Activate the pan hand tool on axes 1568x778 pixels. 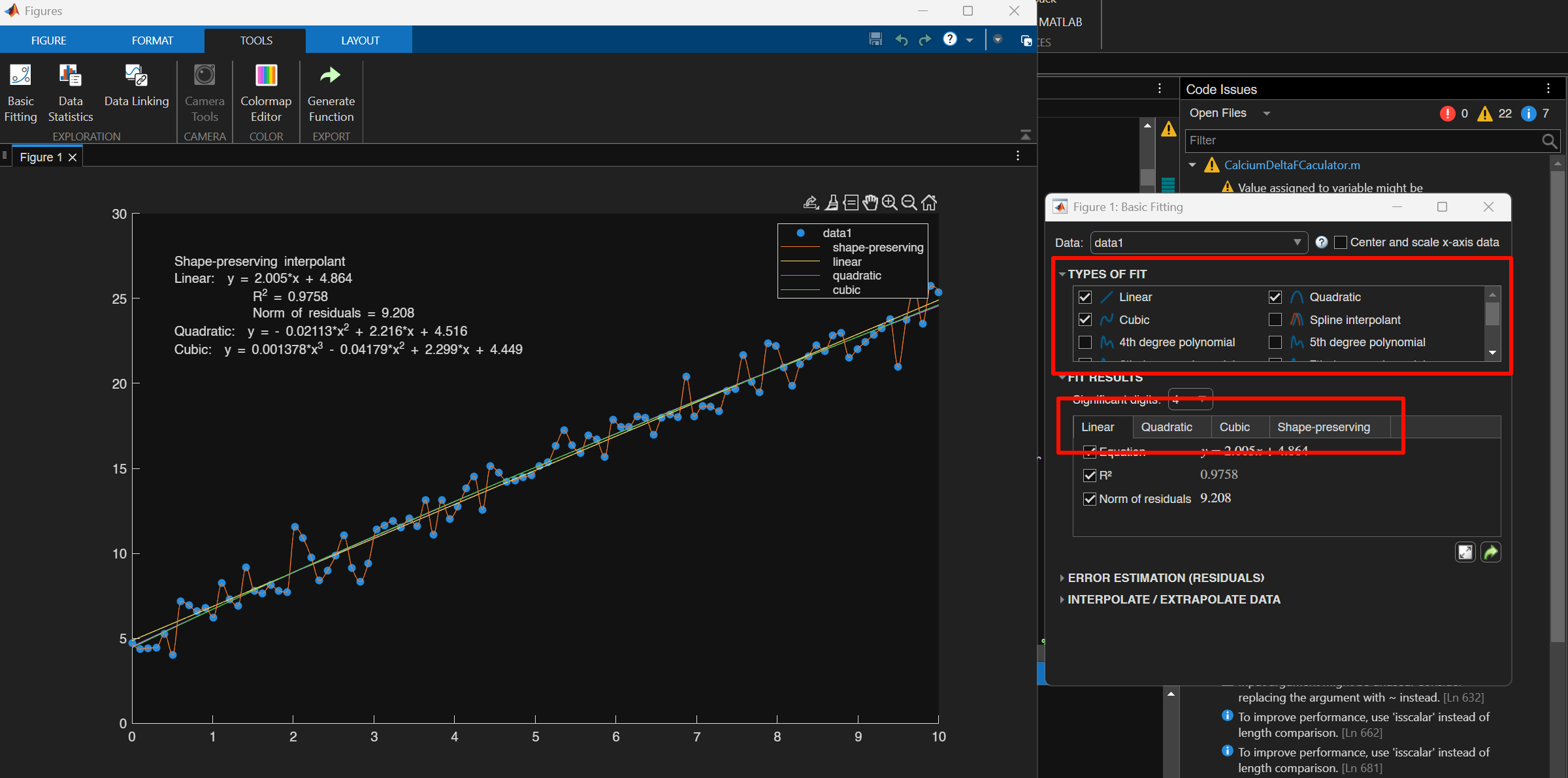click(870, 203)
